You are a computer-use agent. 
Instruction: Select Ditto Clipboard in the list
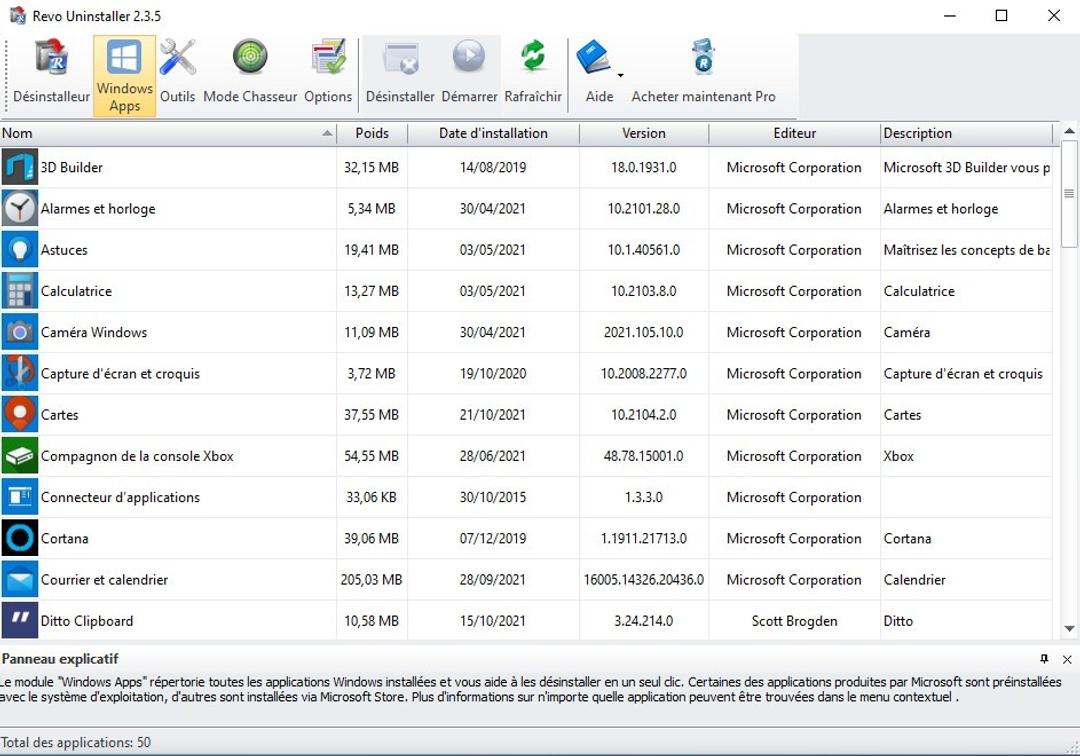coord(86,620)
